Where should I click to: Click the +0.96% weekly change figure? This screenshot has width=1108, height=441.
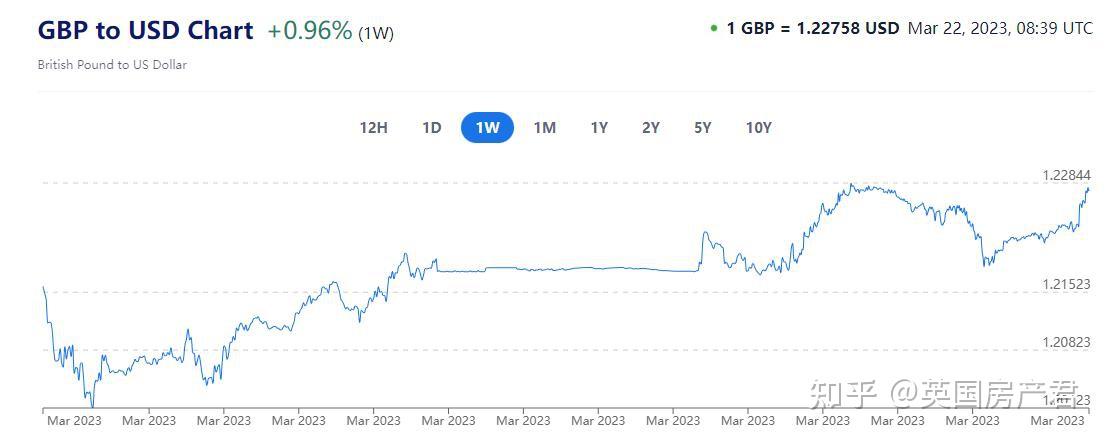pos(310,30)
